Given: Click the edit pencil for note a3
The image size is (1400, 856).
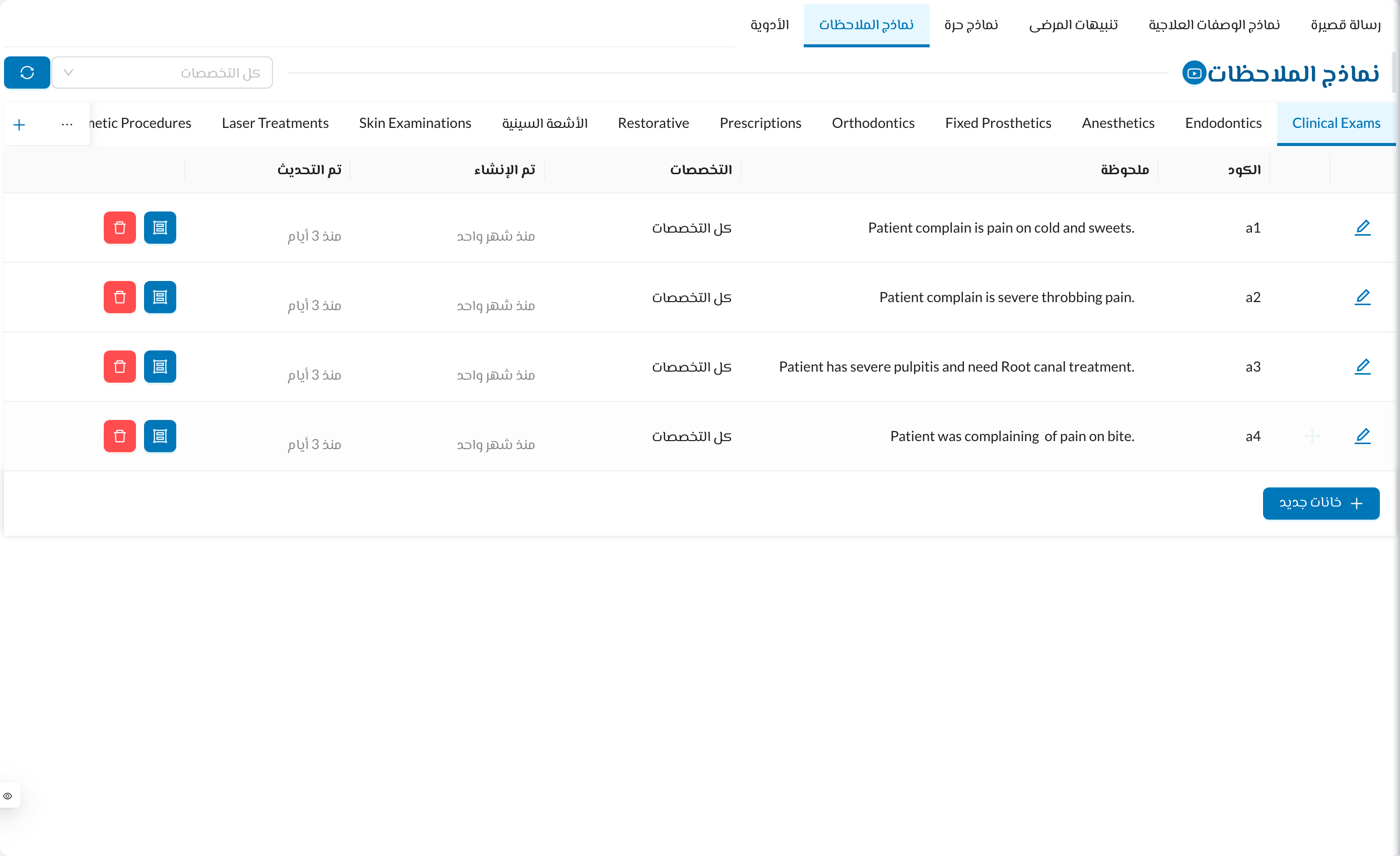Looking at the screenshot, I should (1362, 367).
